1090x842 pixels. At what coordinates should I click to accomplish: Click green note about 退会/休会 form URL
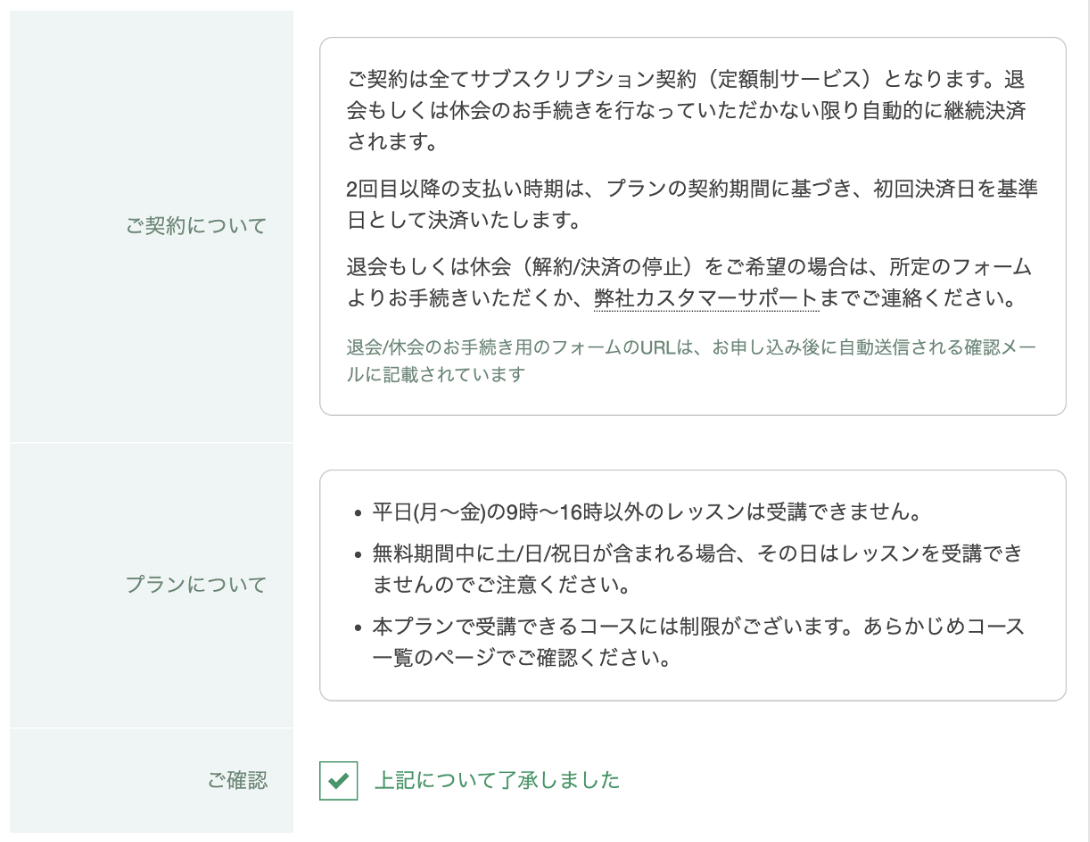691,360
